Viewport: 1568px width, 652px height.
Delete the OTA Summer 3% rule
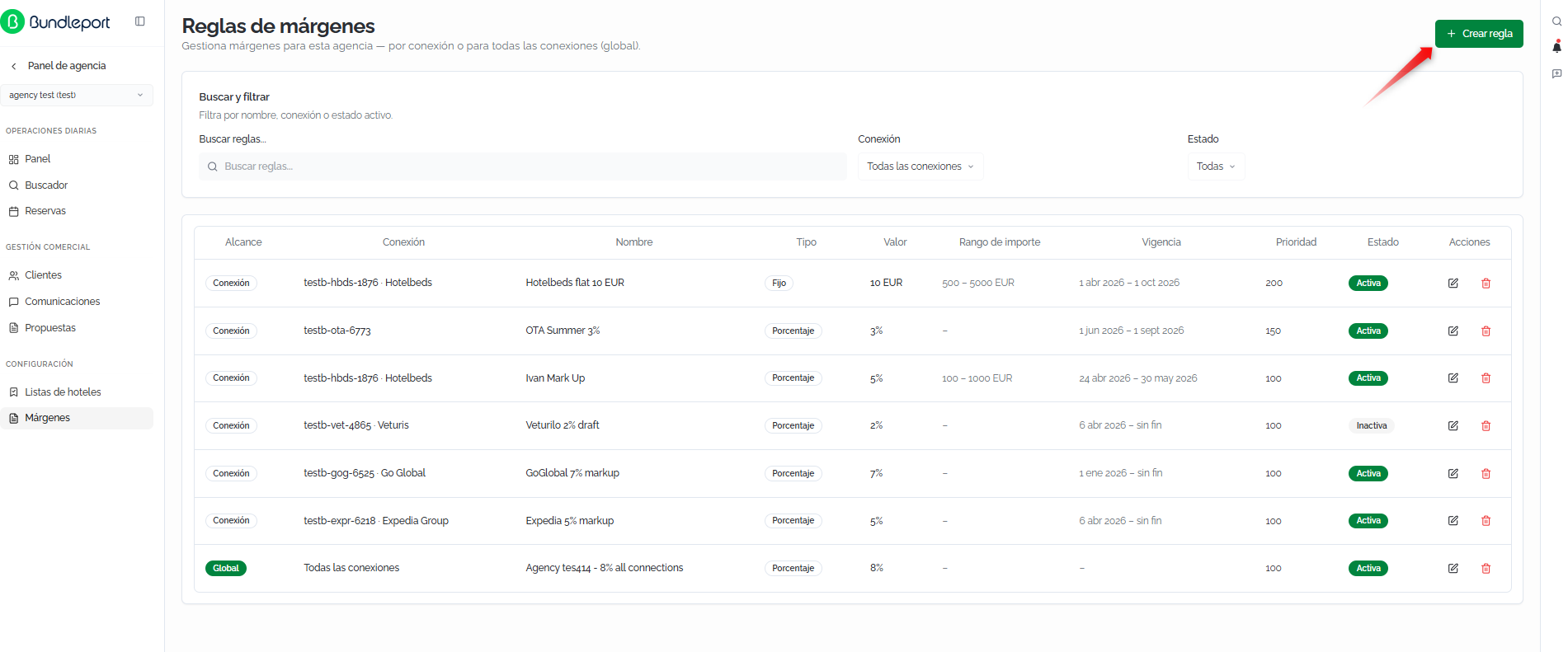[x=1486, y=331]
